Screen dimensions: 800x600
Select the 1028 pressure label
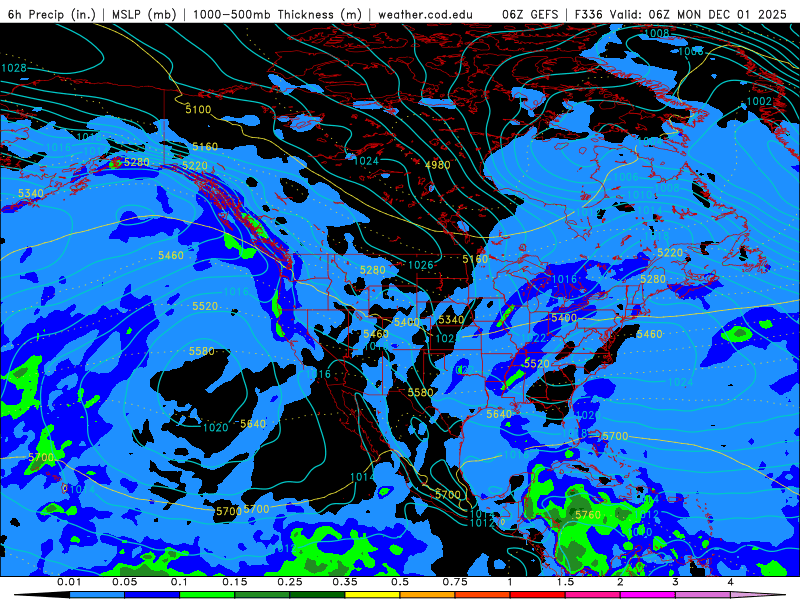point(14,68)
